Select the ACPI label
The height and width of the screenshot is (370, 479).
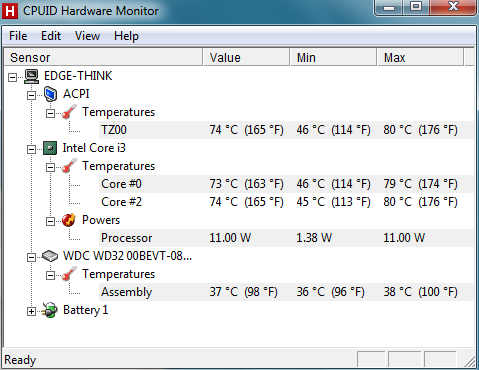pyautogui.click(x=76, y=94)
